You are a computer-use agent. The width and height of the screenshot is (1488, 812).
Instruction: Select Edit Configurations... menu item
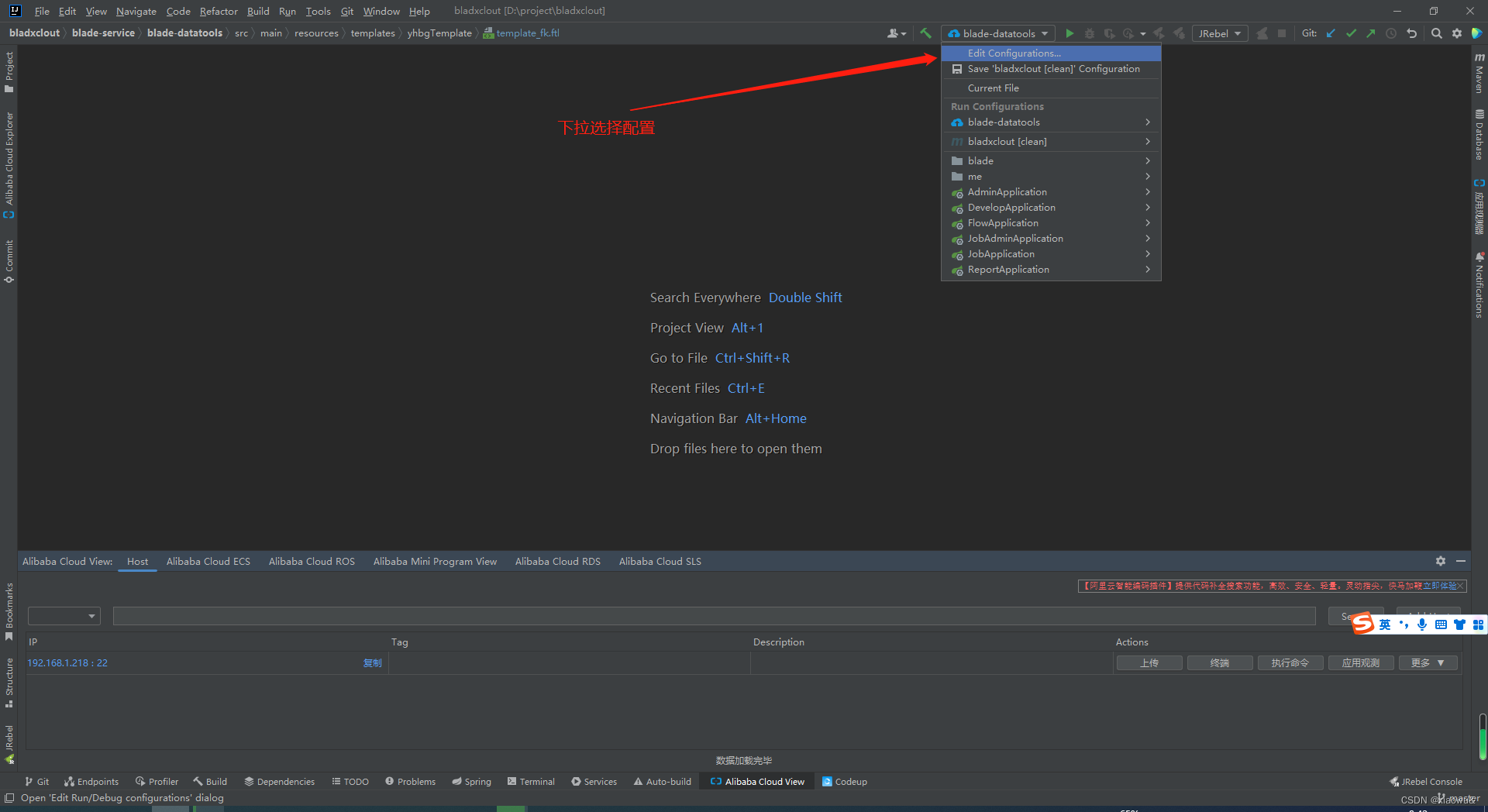(x=1051, y=53)
